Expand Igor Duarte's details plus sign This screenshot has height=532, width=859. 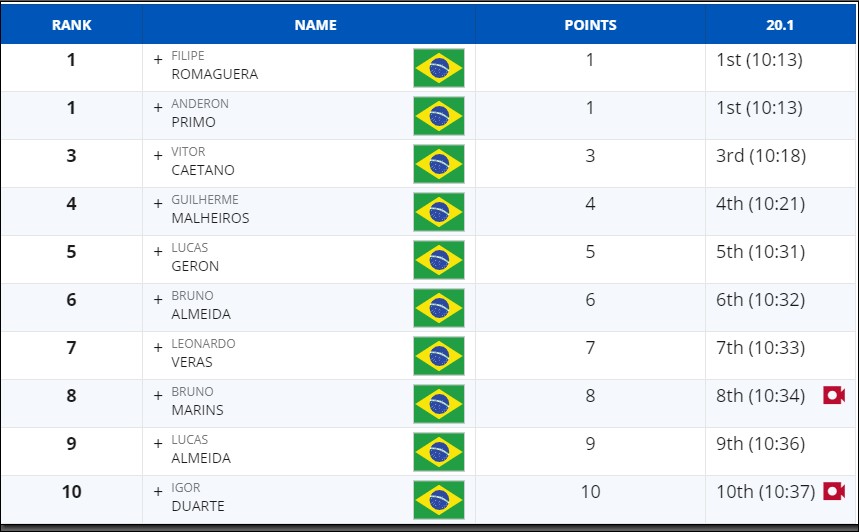click(158, 491)
